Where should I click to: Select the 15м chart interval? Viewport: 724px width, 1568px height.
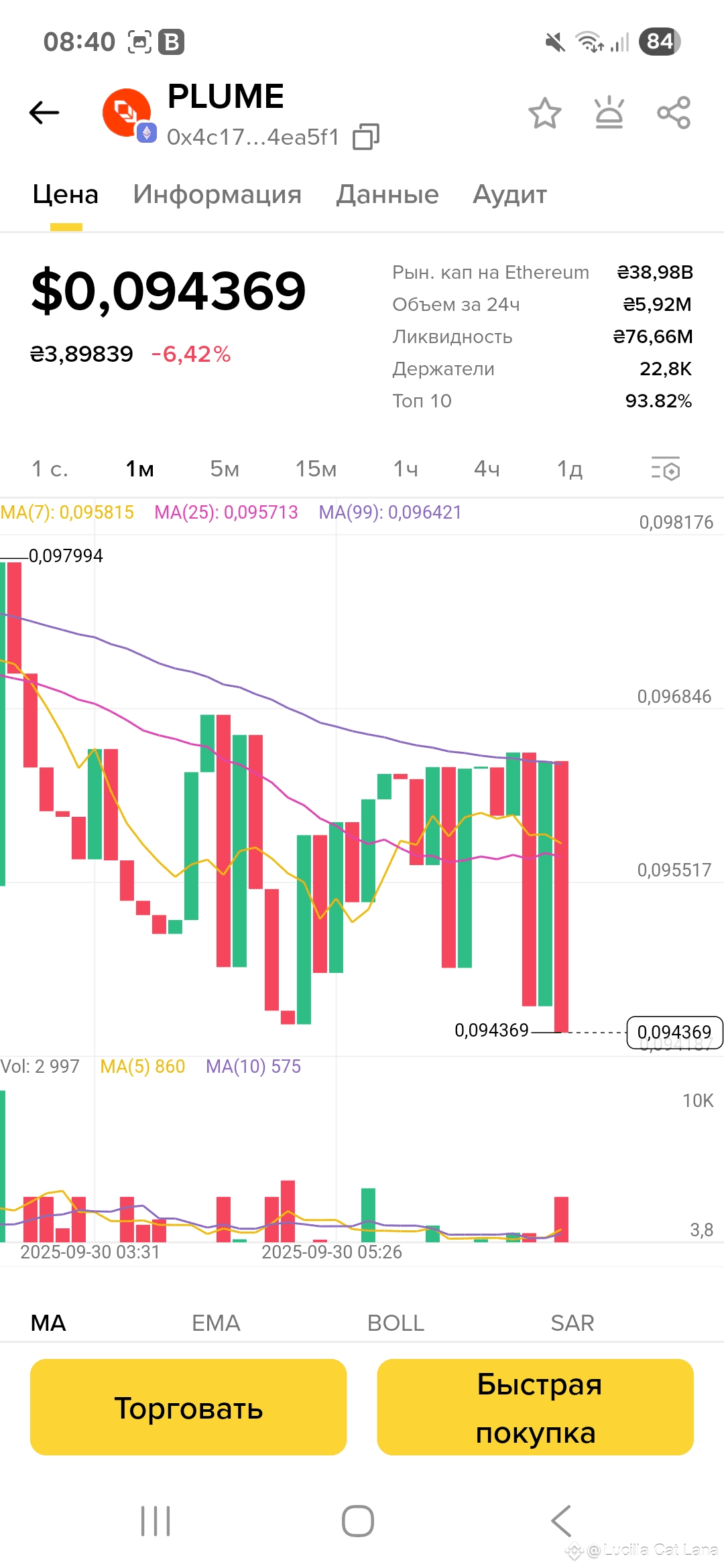point(316,468)
